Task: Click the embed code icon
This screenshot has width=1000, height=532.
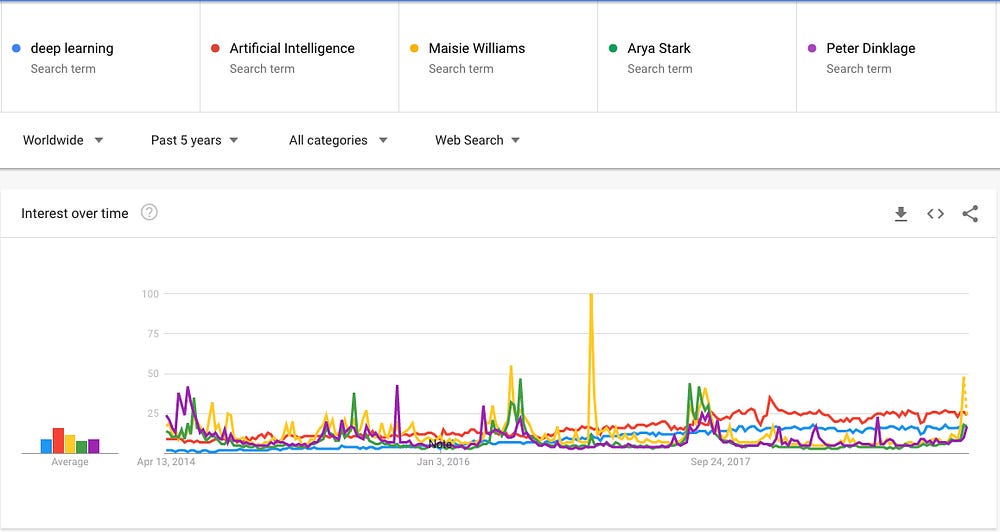Action: (x=935, y=214)
